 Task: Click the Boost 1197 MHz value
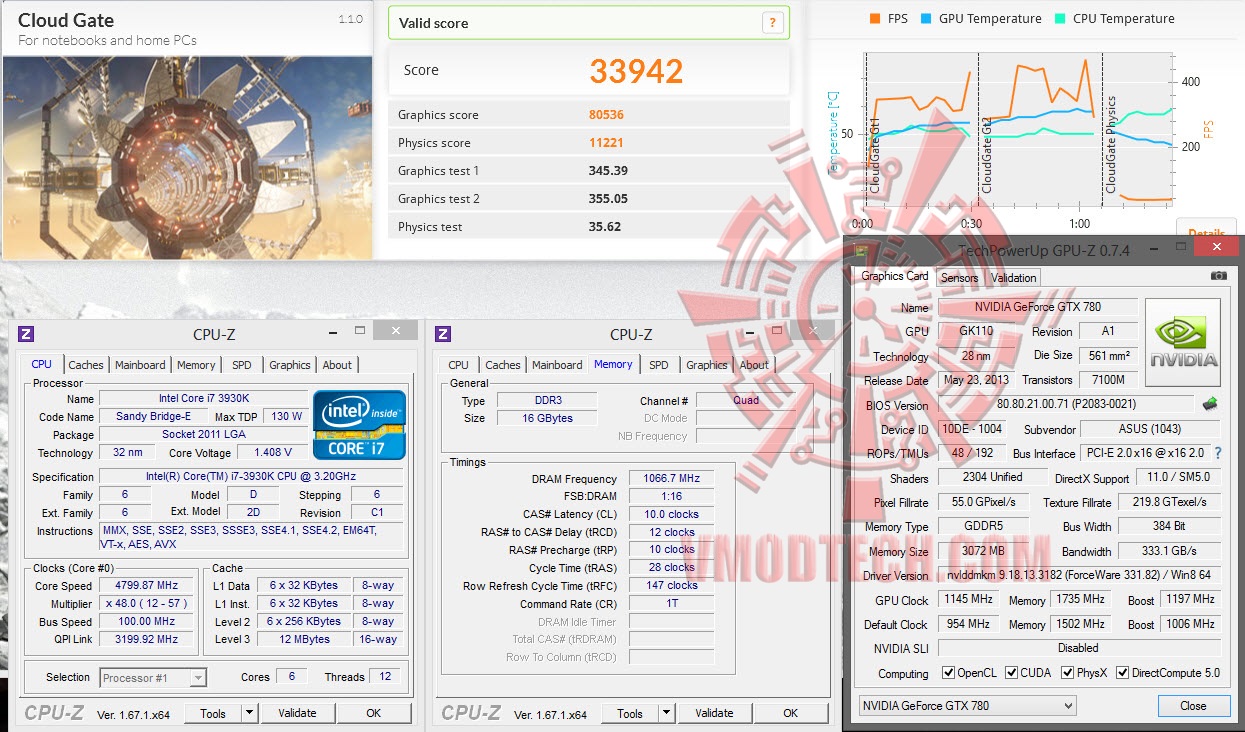[x=1190, y=600]
